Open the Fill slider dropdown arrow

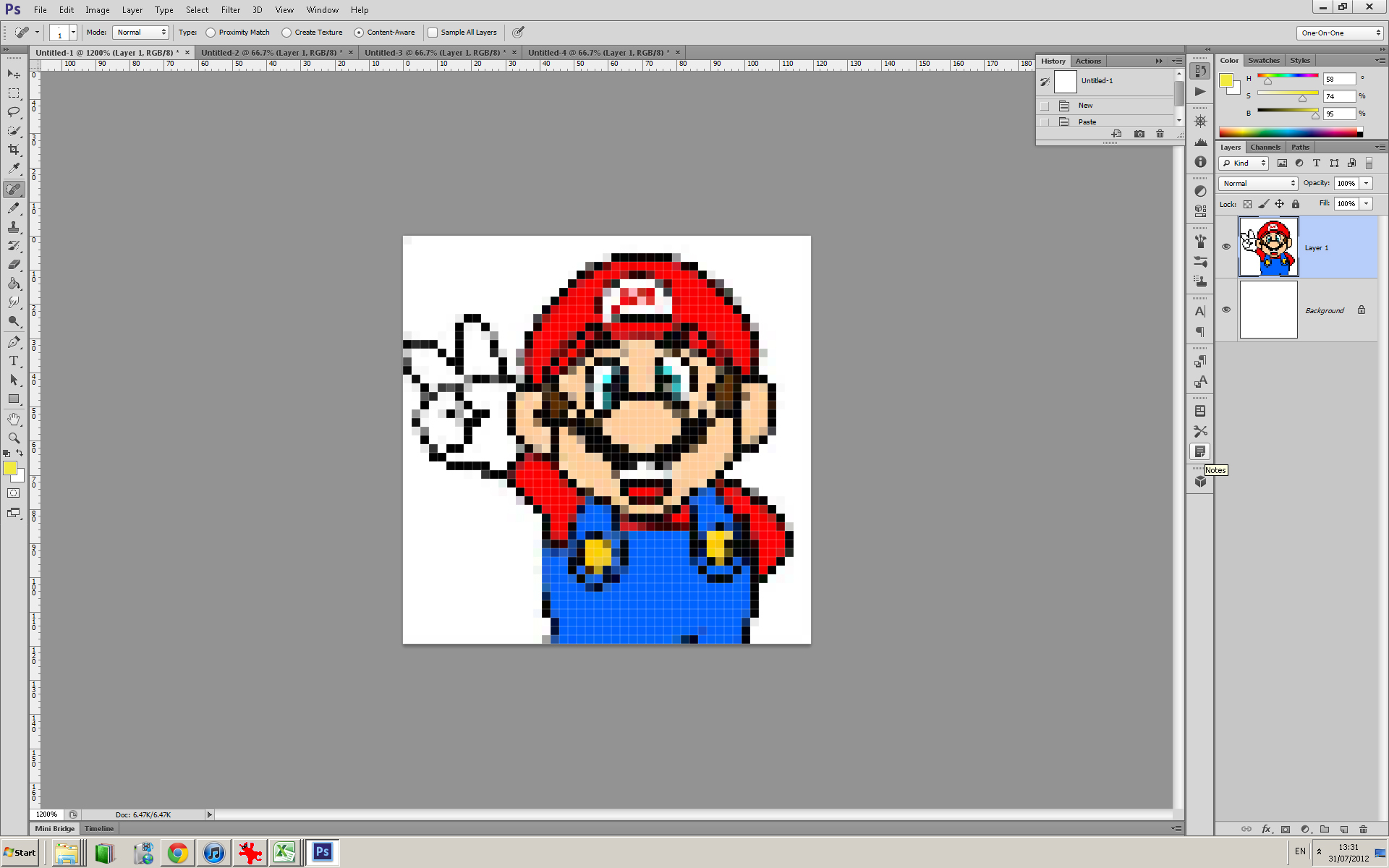1367,204
